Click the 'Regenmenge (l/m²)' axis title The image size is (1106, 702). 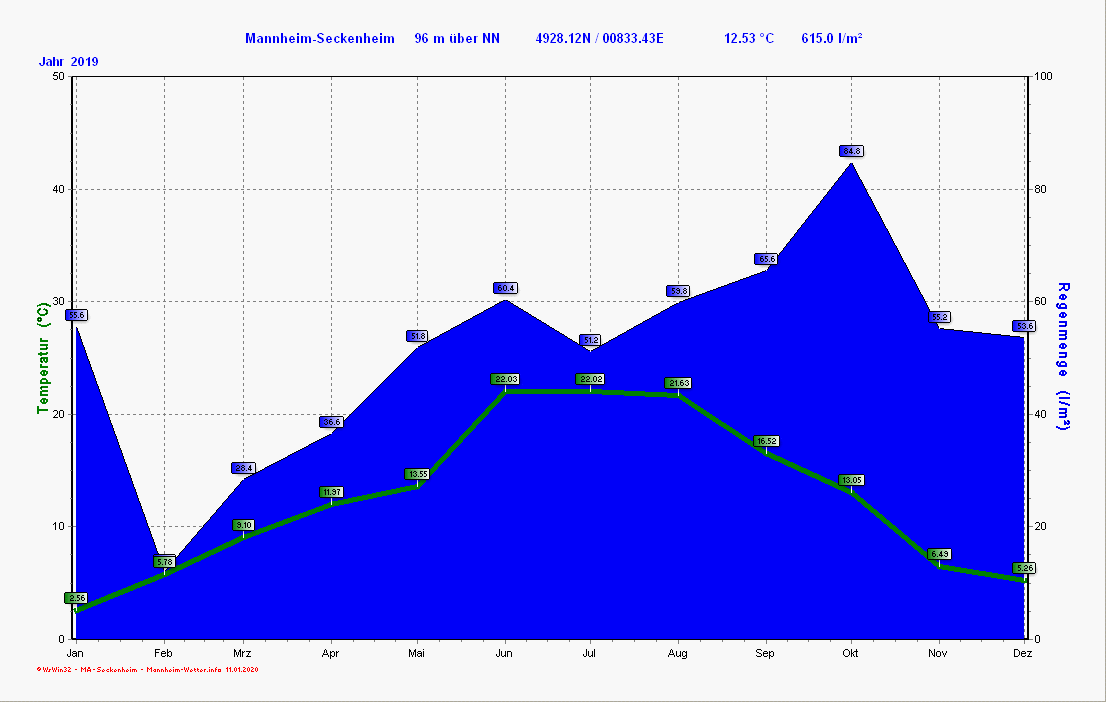point(1064,357)
